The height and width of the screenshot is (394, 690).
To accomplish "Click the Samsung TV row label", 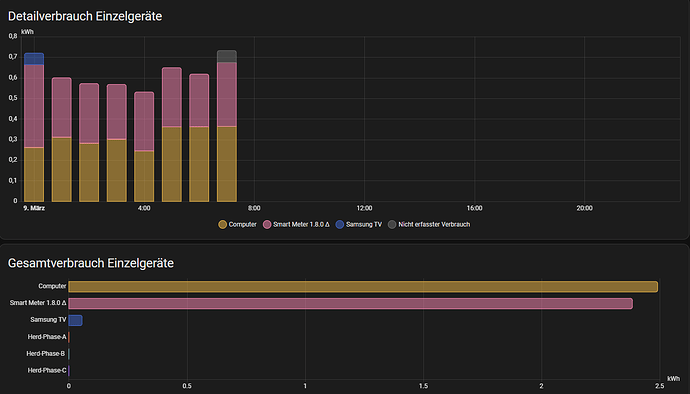I will (48, 320).
